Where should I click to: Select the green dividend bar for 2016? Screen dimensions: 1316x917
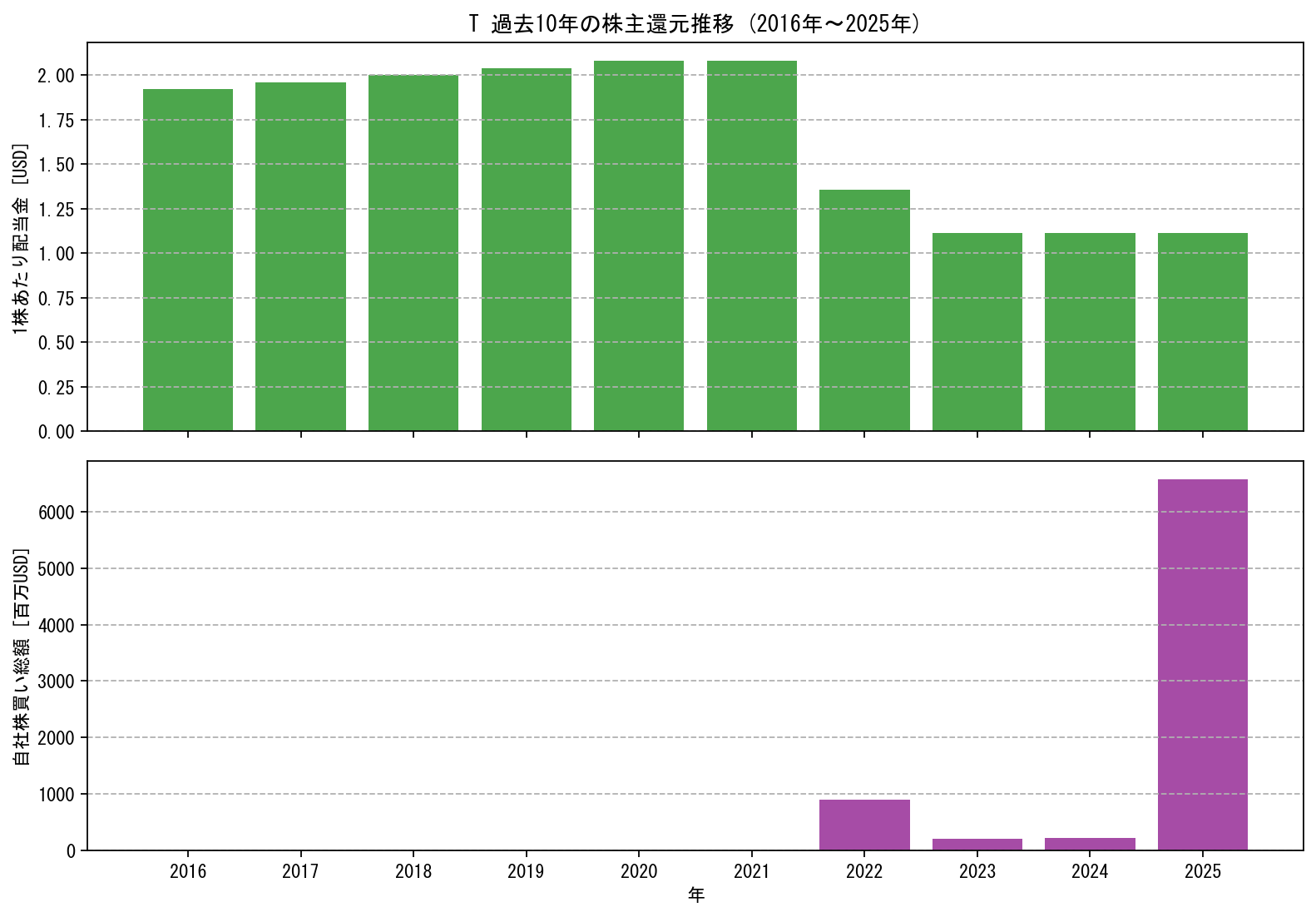[x=188, y=260]
